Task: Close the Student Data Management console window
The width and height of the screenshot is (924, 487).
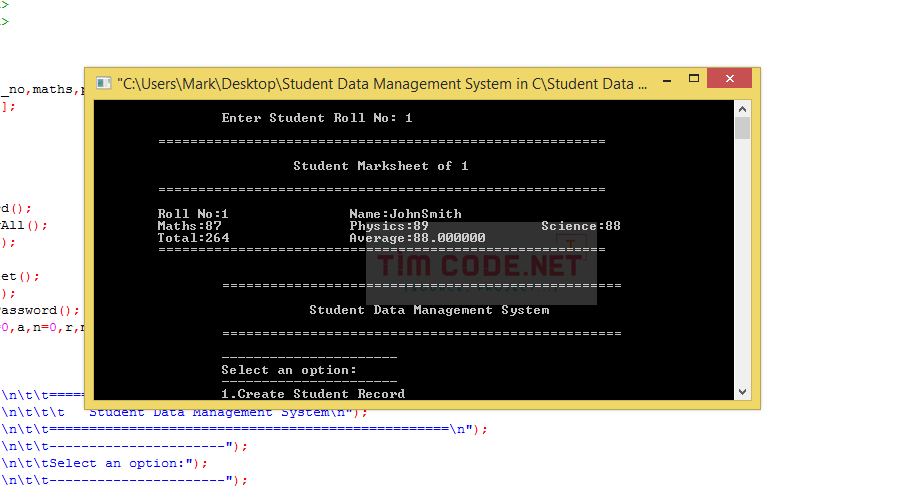Action: [x=730, y=78]
